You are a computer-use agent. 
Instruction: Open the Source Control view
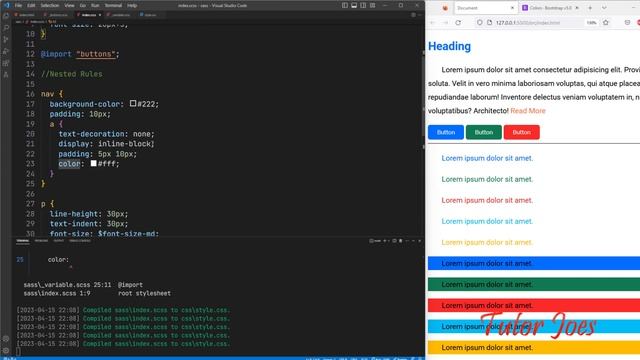pyautogui.click(x=6, y=40)
